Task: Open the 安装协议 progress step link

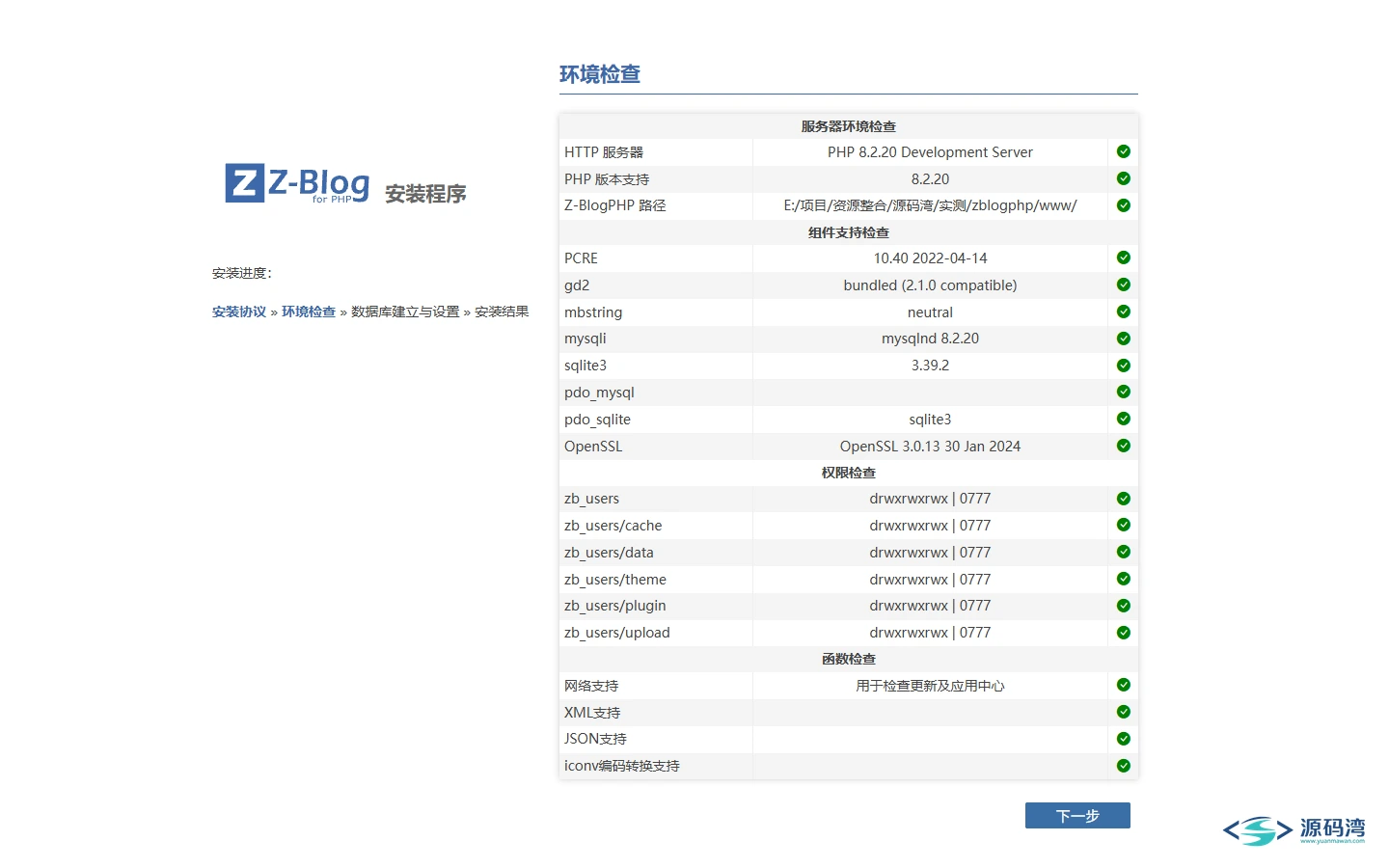Action: point(239,312)
